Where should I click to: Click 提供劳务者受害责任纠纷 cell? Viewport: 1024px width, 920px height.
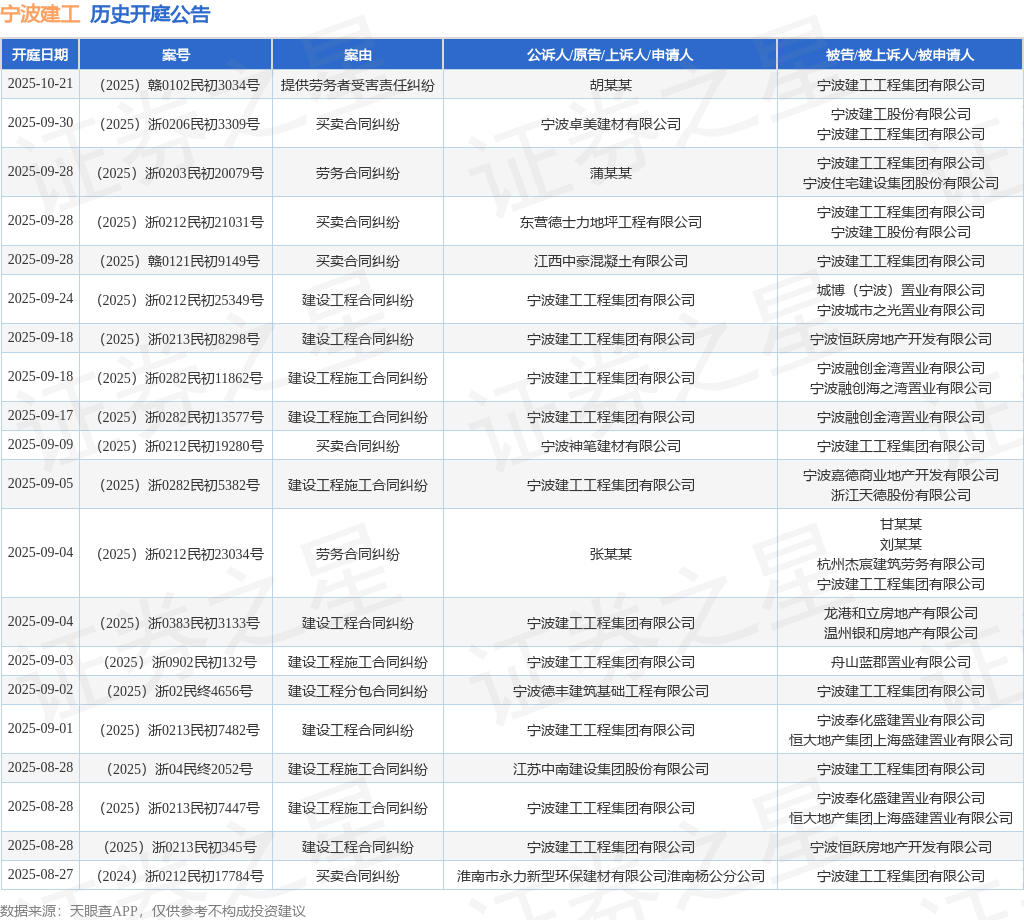tap(358, 85)
